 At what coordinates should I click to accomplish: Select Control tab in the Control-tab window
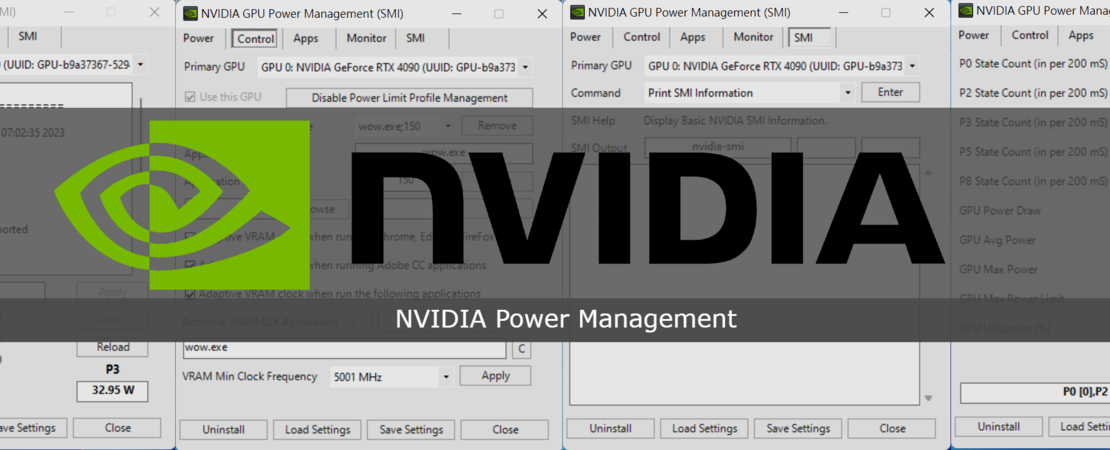[x=256, y=39]
